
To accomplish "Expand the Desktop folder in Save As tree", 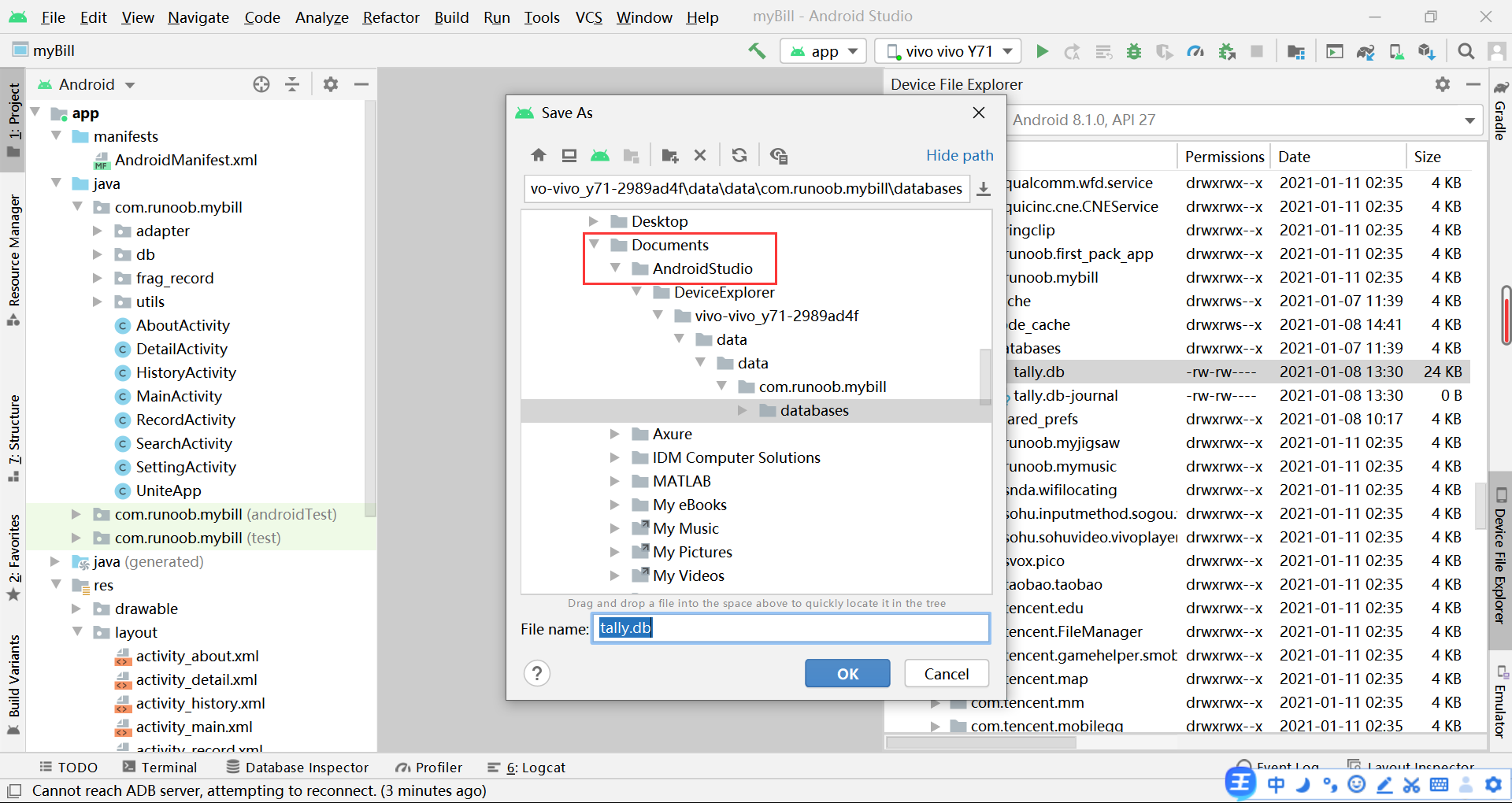I will 595,221.
